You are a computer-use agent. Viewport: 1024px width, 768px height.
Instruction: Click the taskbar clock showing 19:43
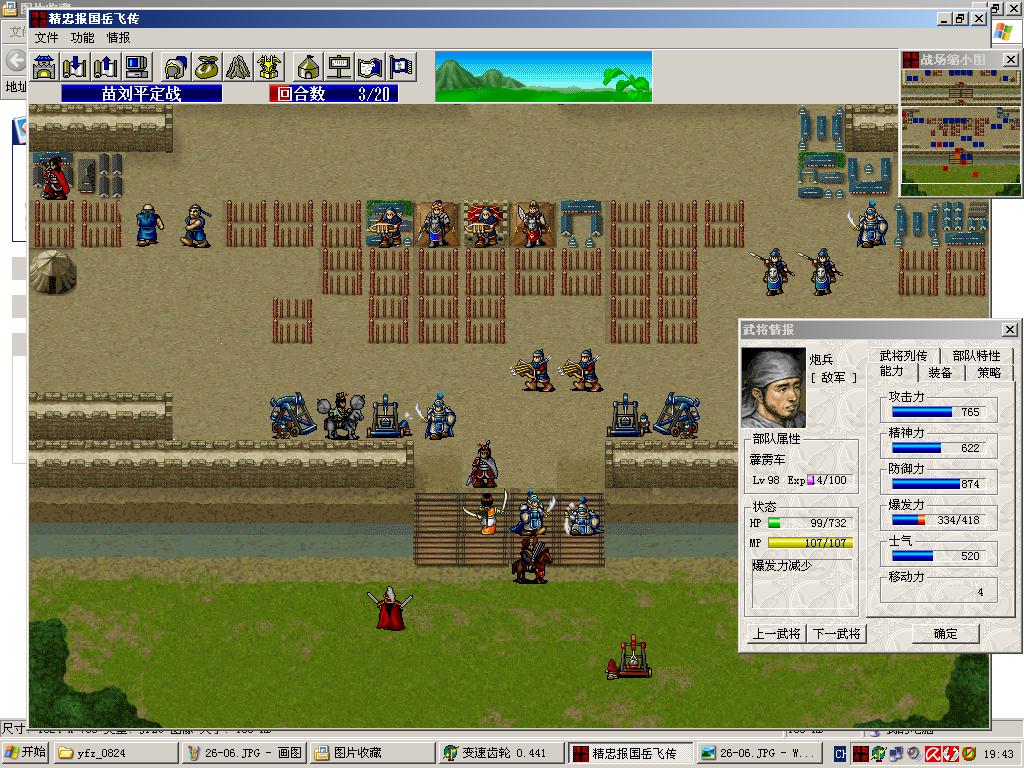click(998, 754)
